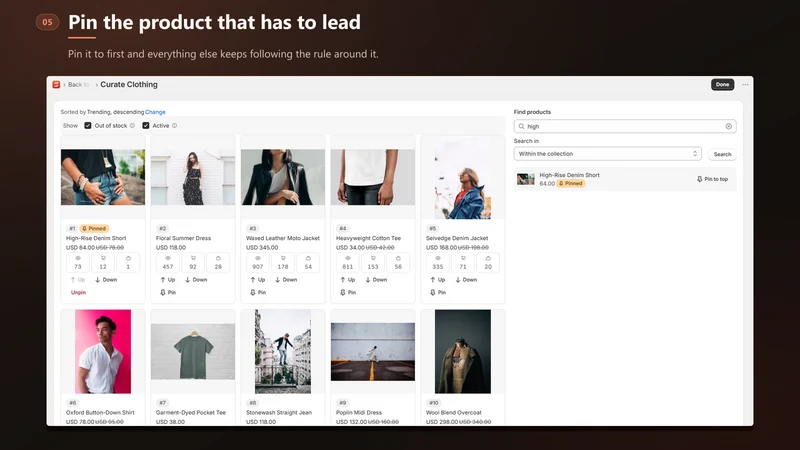Click the orders stat 28 on Floral Summer Dress
This screenshot has height=450, width=800.
(x=218, y=263)
